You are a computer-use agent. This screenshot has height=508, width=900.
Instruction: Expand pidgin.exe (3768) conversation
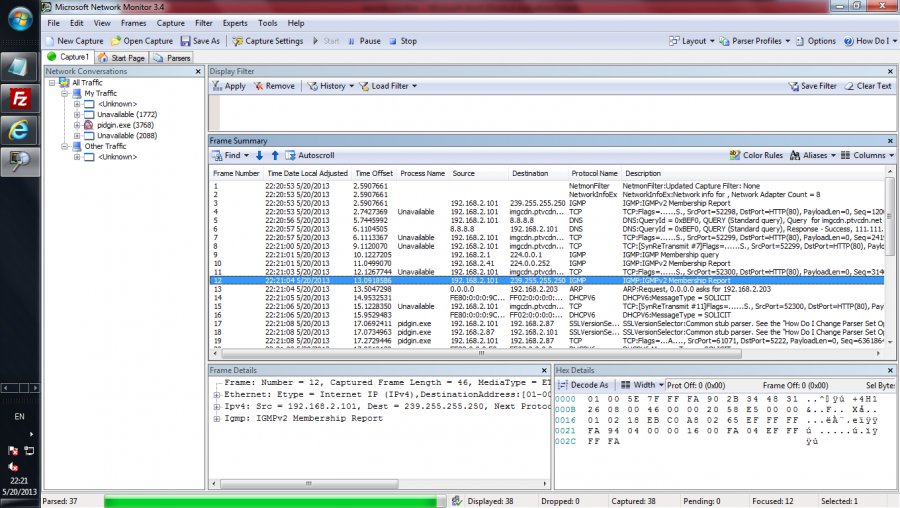click(x=77, y=125)
